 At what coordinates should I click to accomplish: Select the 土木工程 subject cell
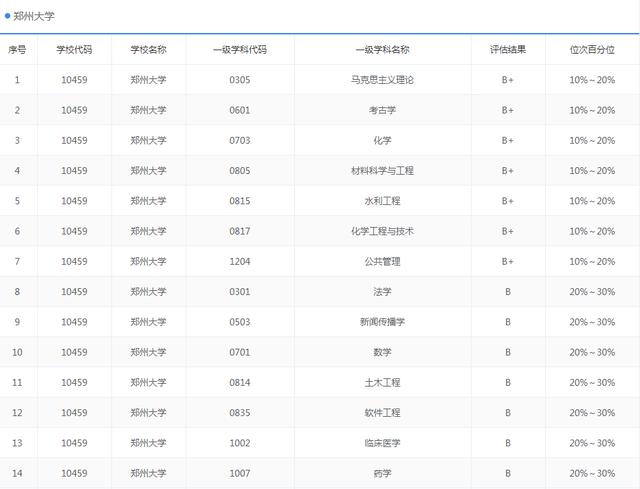pos(382,382)
